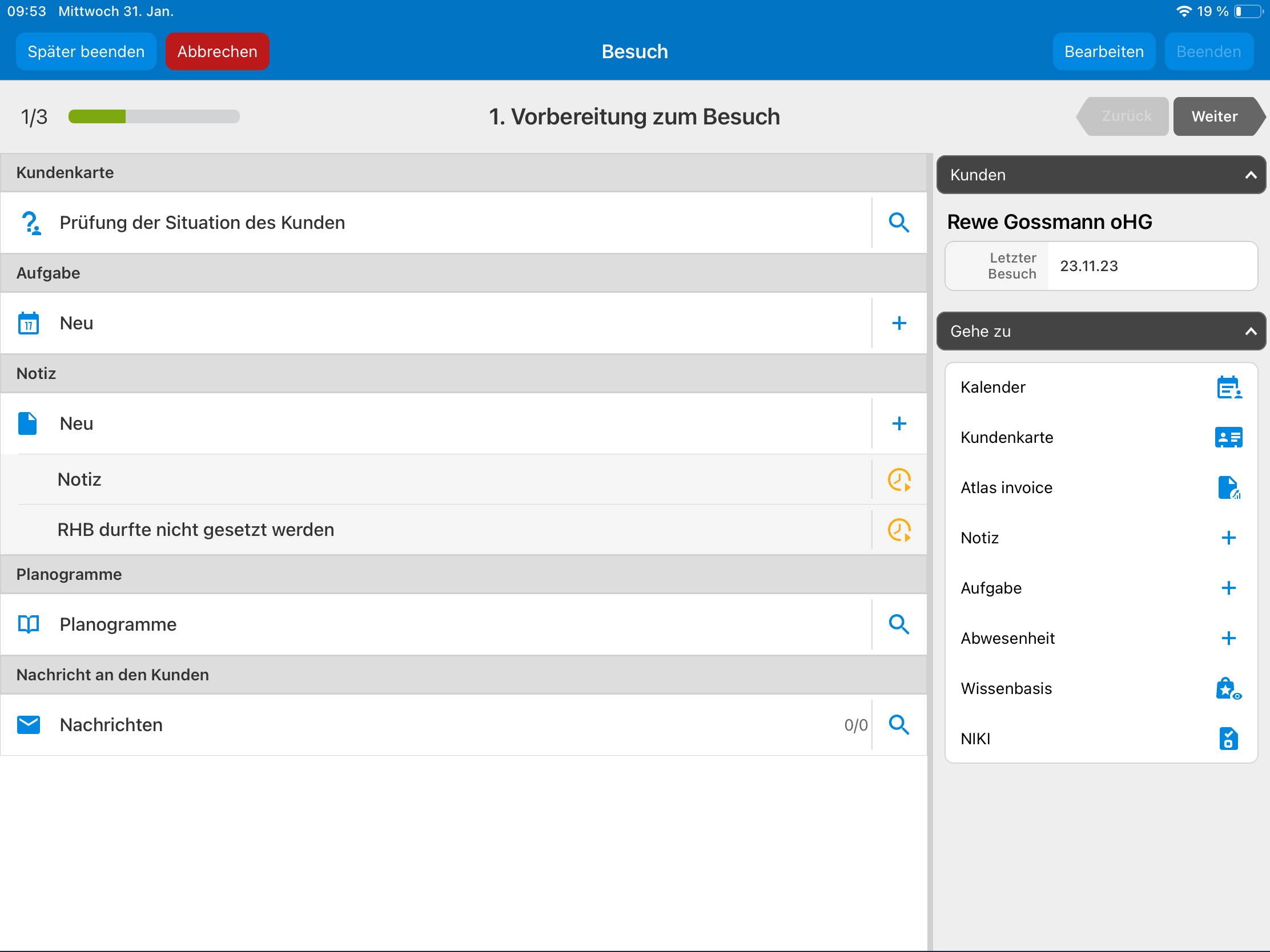Open Nachrichten search magnifier icon
The height and width of the screenshot is (952, 1270).
898,725
